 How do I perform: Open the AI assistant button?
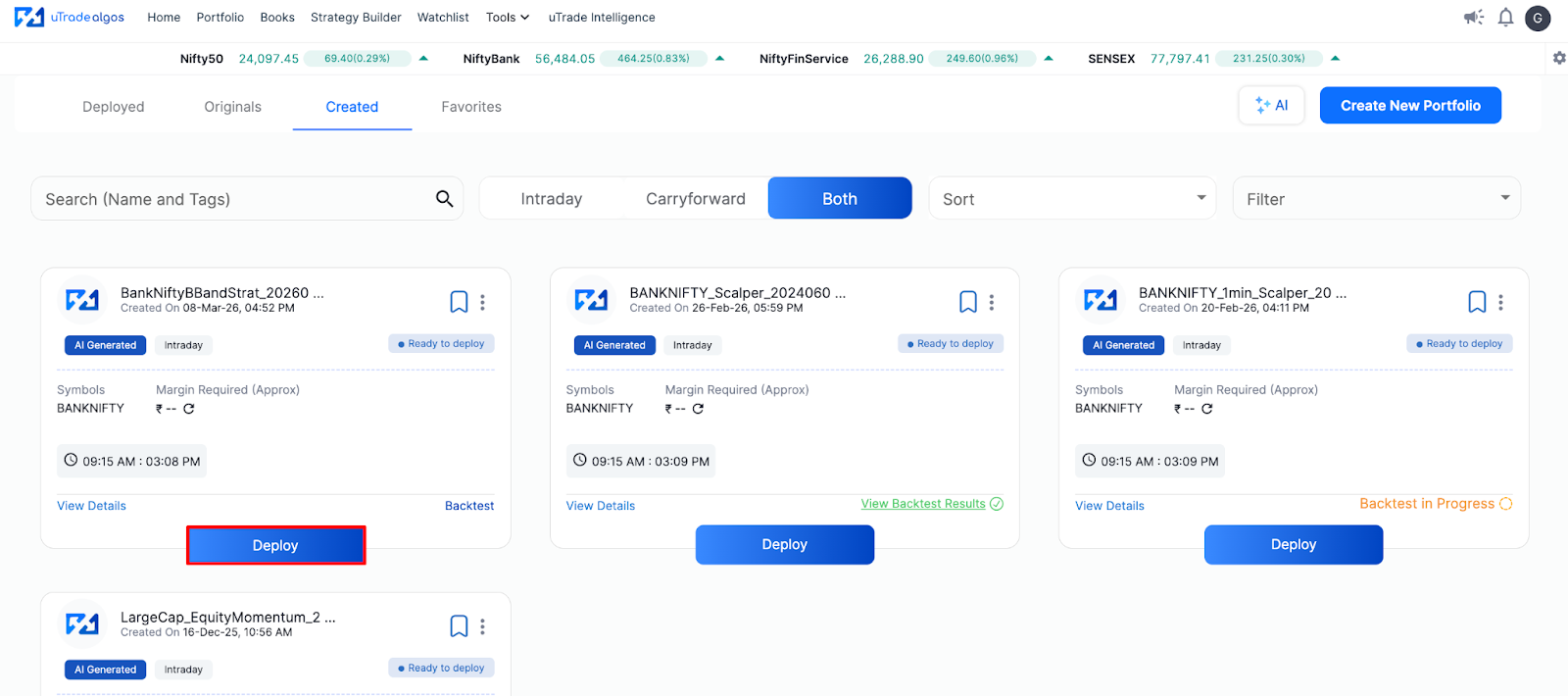[x=1272, y=106]
